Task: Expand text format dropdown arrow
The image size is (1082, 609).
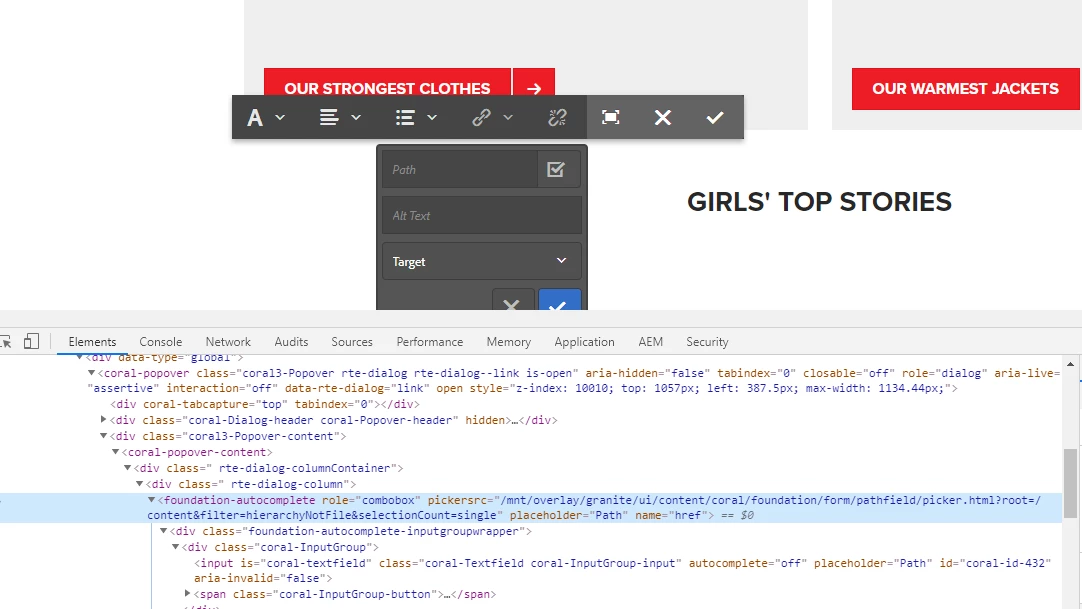Action: click(x=280, y=118)
